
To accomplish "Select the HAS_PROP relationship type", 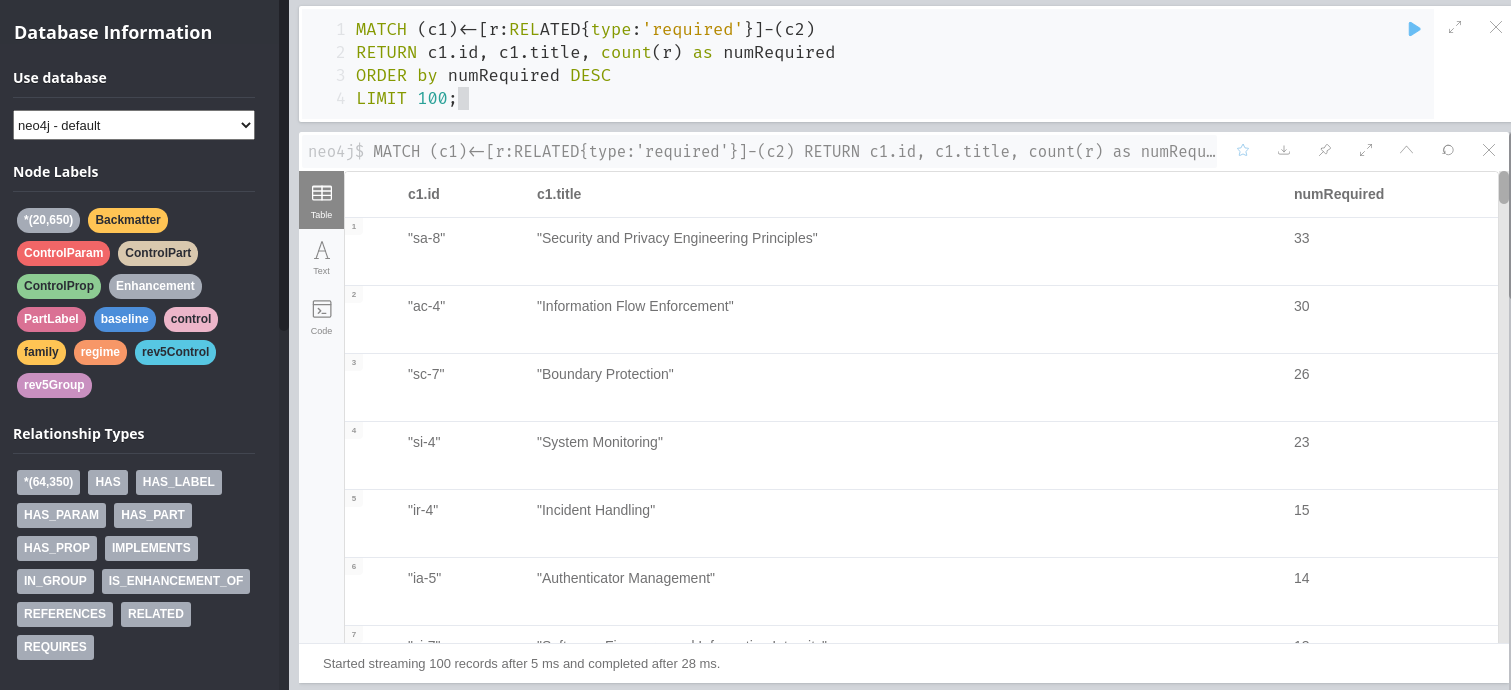I will click(57, 548).
